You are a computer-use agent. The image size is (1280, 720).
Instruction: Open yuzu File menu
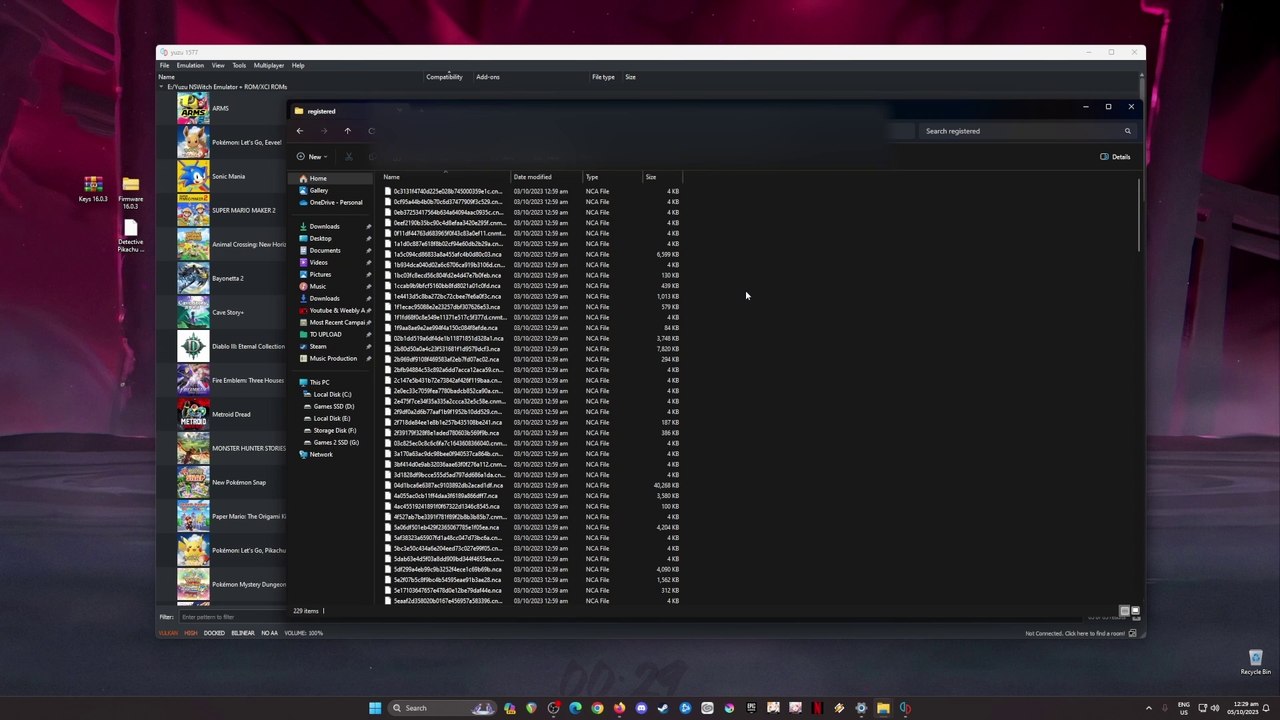[164, 65]
